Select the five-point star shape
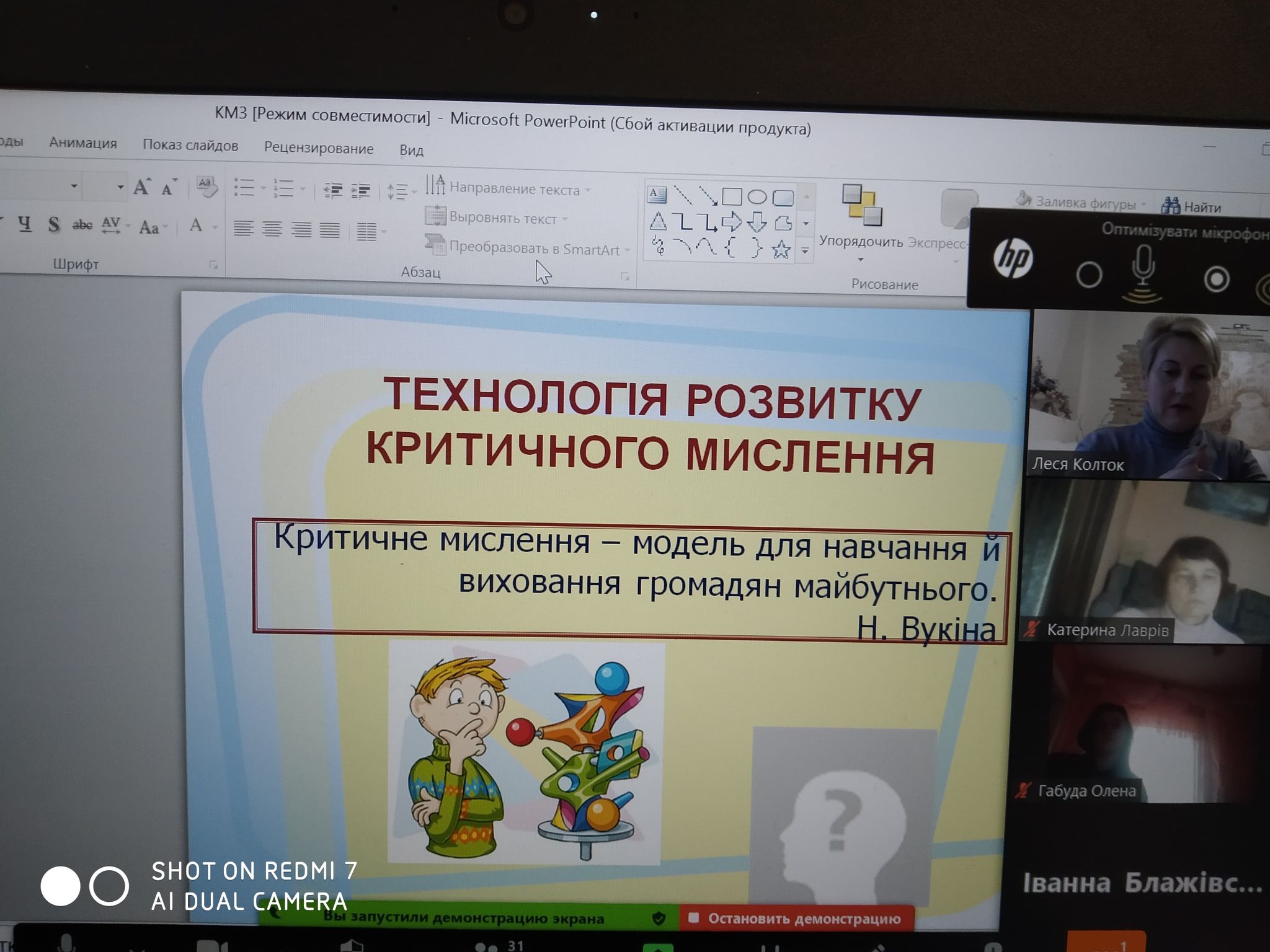The image size is (1270, 952). (781, 250)
